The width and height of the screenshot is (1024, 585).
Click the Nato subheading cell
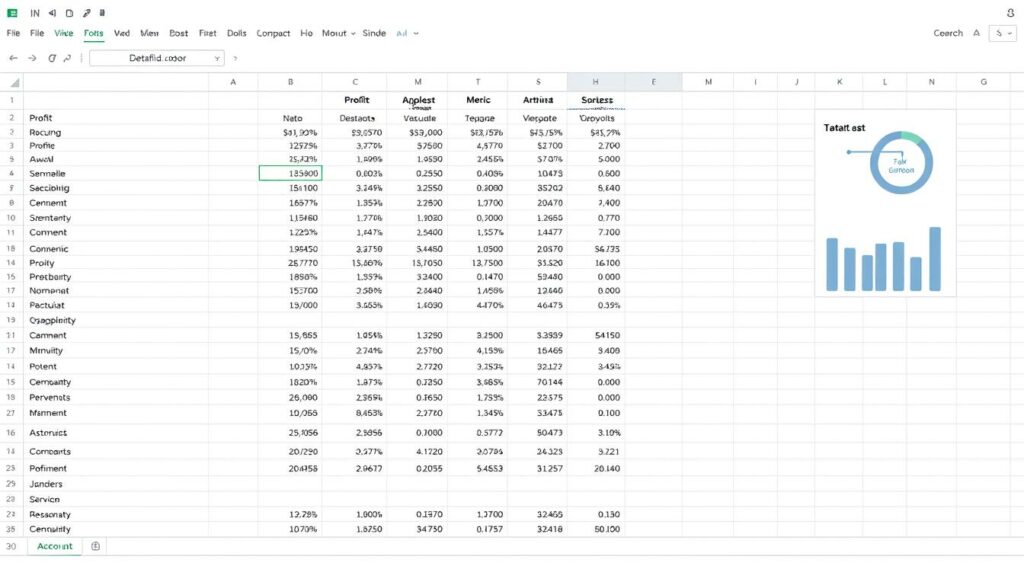click(293, 118)
